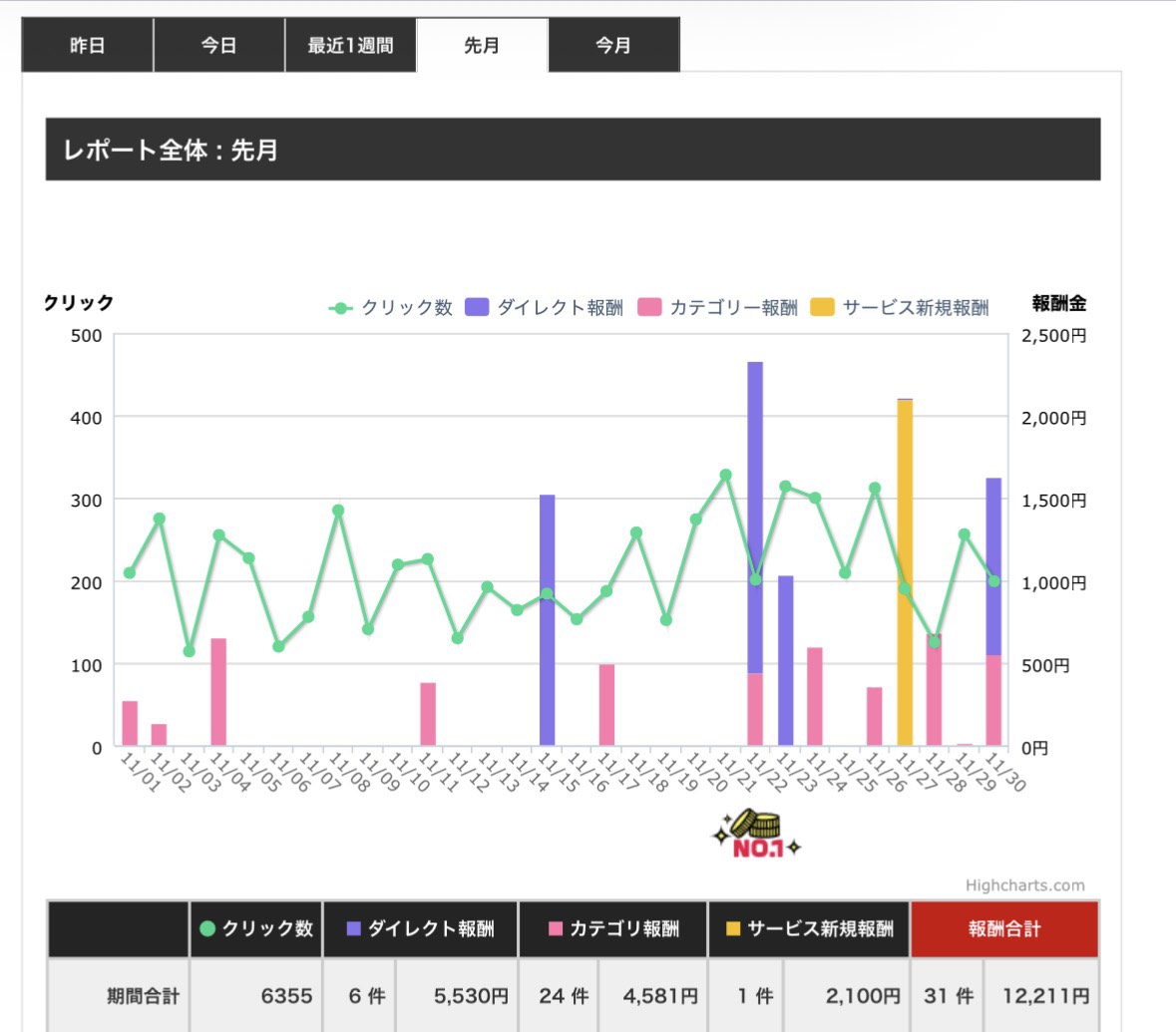Click the red 報酬合計 table header
The width and height of the screenshot is (1176, 1032).
pyautogui.click(x=1004, y=929)
